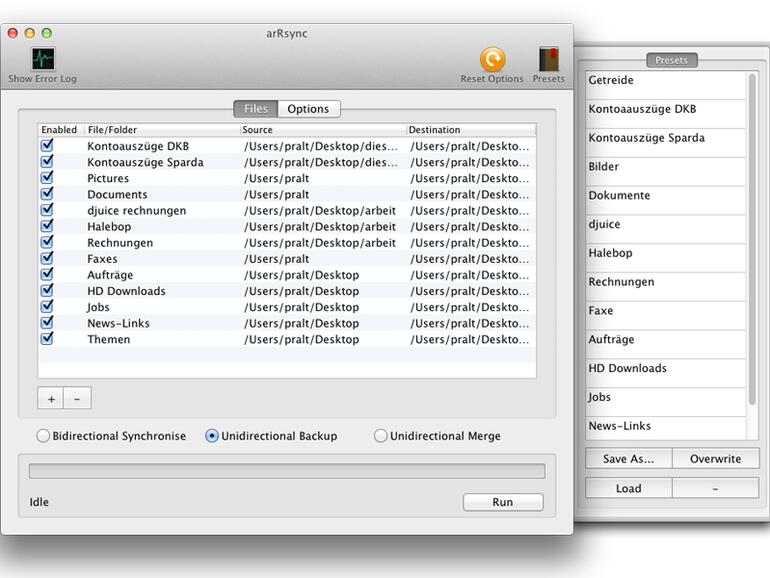
Task: Select the Presets tab in drawer
Action: (x=671, y=60)
